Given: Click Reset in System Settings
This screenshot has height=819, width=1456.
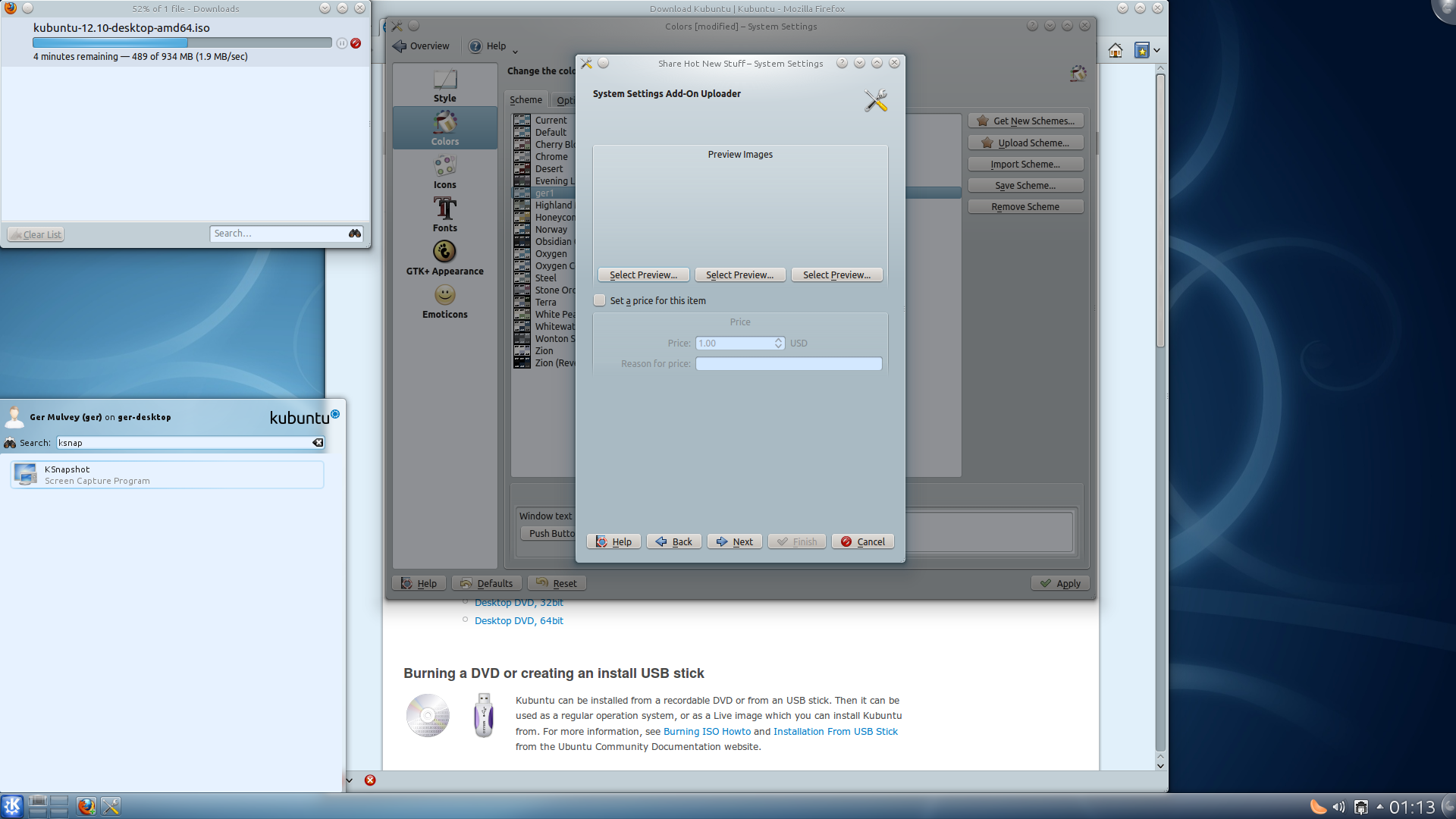Looking at the screenshot, I should (x=557, y=583).
